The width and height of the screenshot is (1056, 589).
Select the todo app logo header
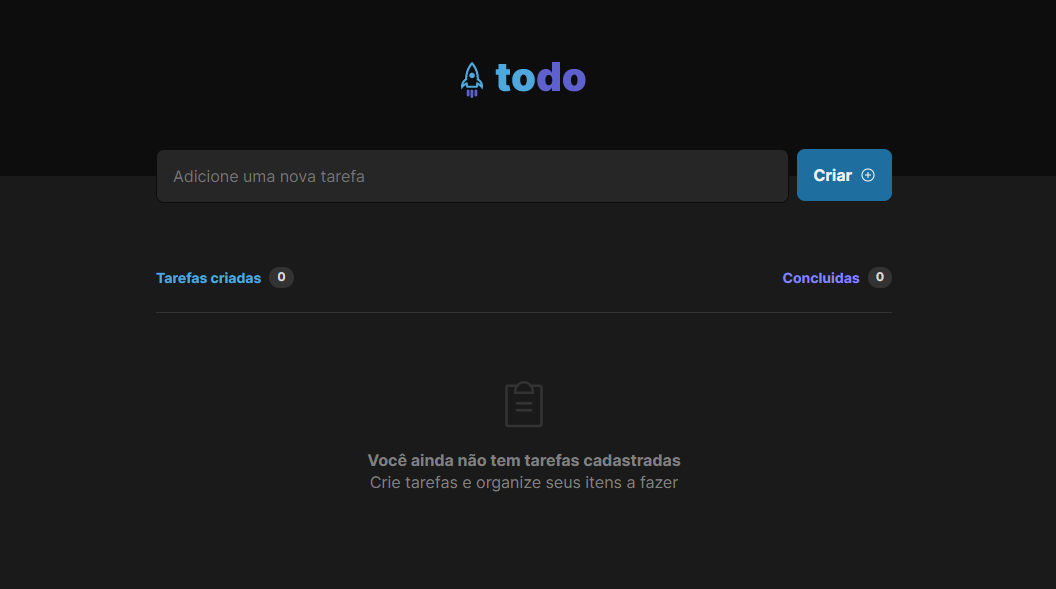(x=522, y=77)
